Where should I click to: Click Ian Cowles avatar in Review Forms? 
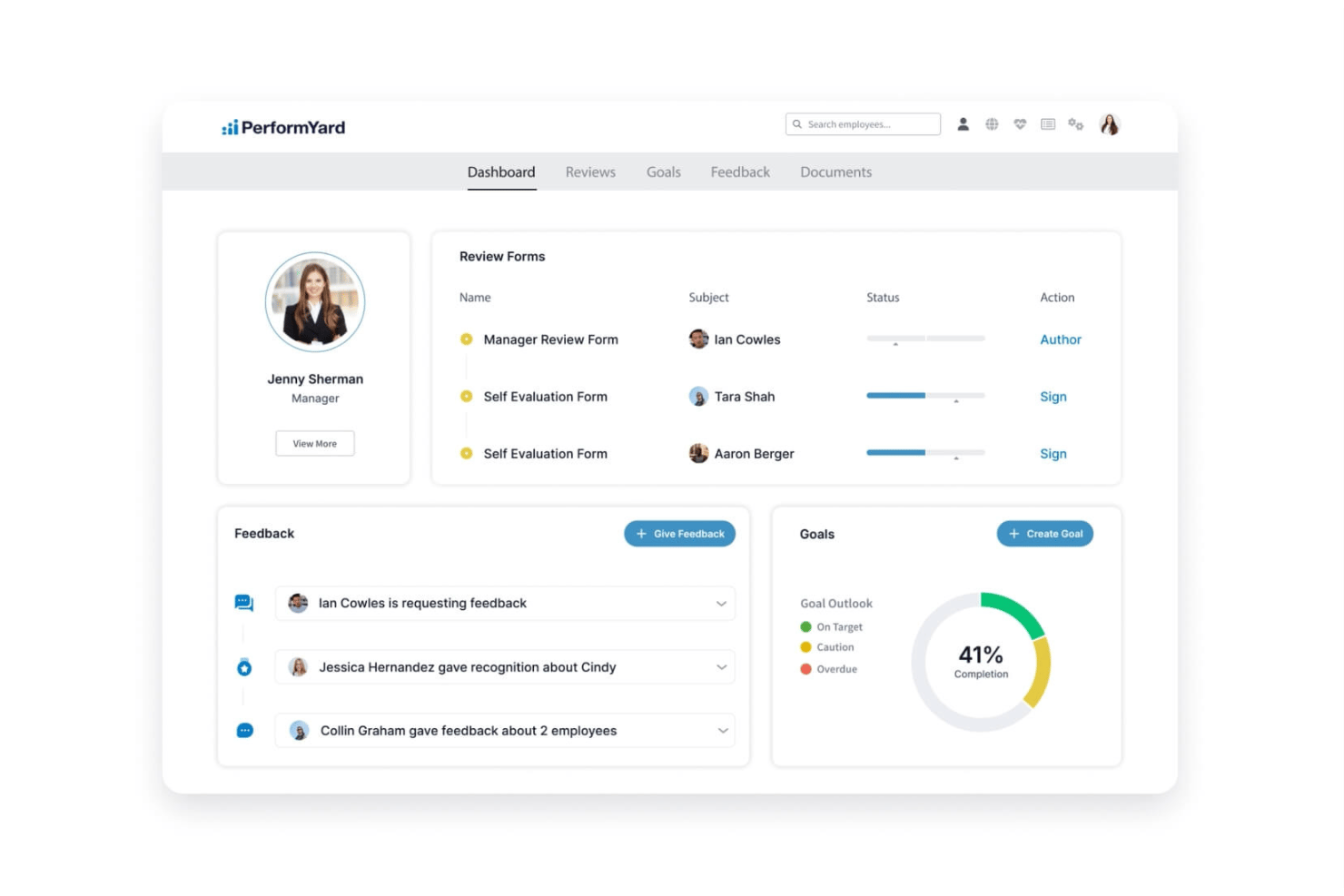pyautogui.click(x=698, y=340)
